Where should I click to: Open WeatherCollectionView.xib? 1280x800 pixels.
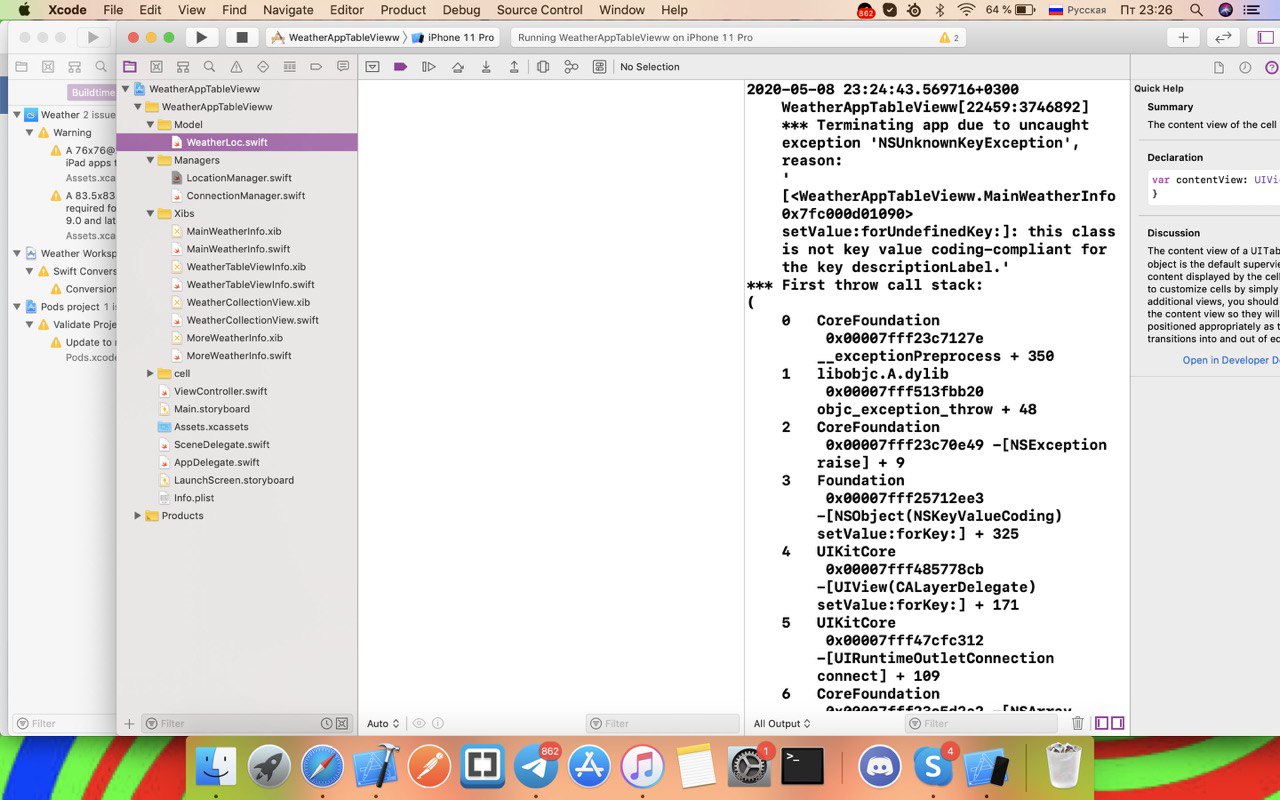pyautogui.click(x=248, y=302)
